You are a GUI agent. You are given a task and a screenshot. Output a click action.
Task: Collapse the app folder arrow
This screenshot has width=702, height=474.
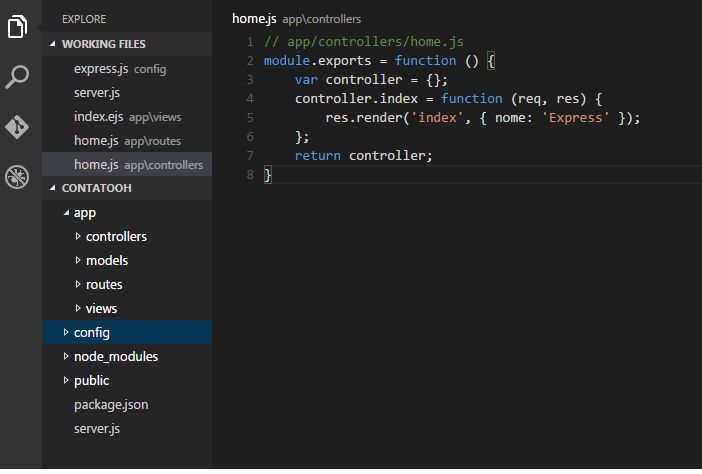pos(66,213)
